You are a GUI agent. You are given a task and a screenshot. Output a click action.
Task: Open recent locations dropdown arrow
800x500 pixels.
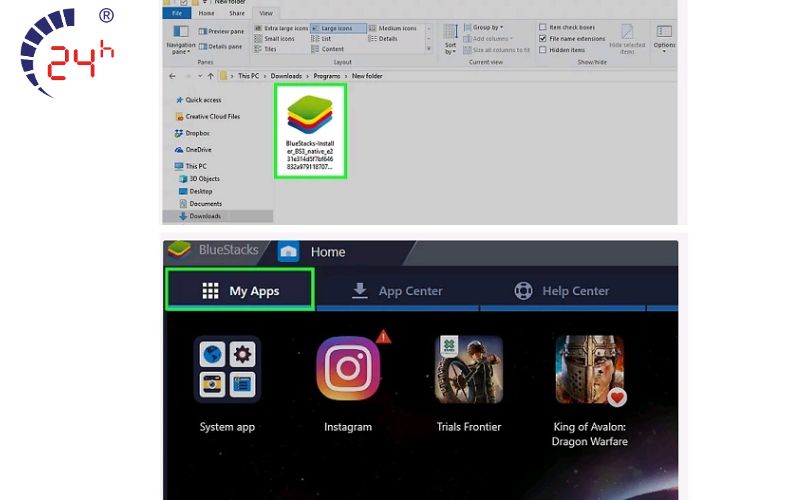pyautogui.click(x=199, y=76)
